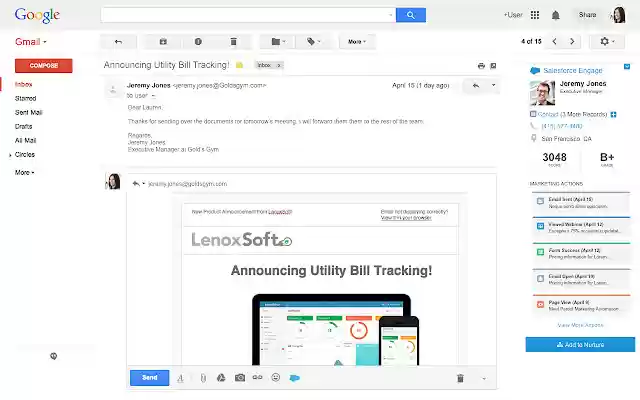Change the reply type arrow
Image resolution: width=640 pixels, height=400 pixels.
[138, 184]
